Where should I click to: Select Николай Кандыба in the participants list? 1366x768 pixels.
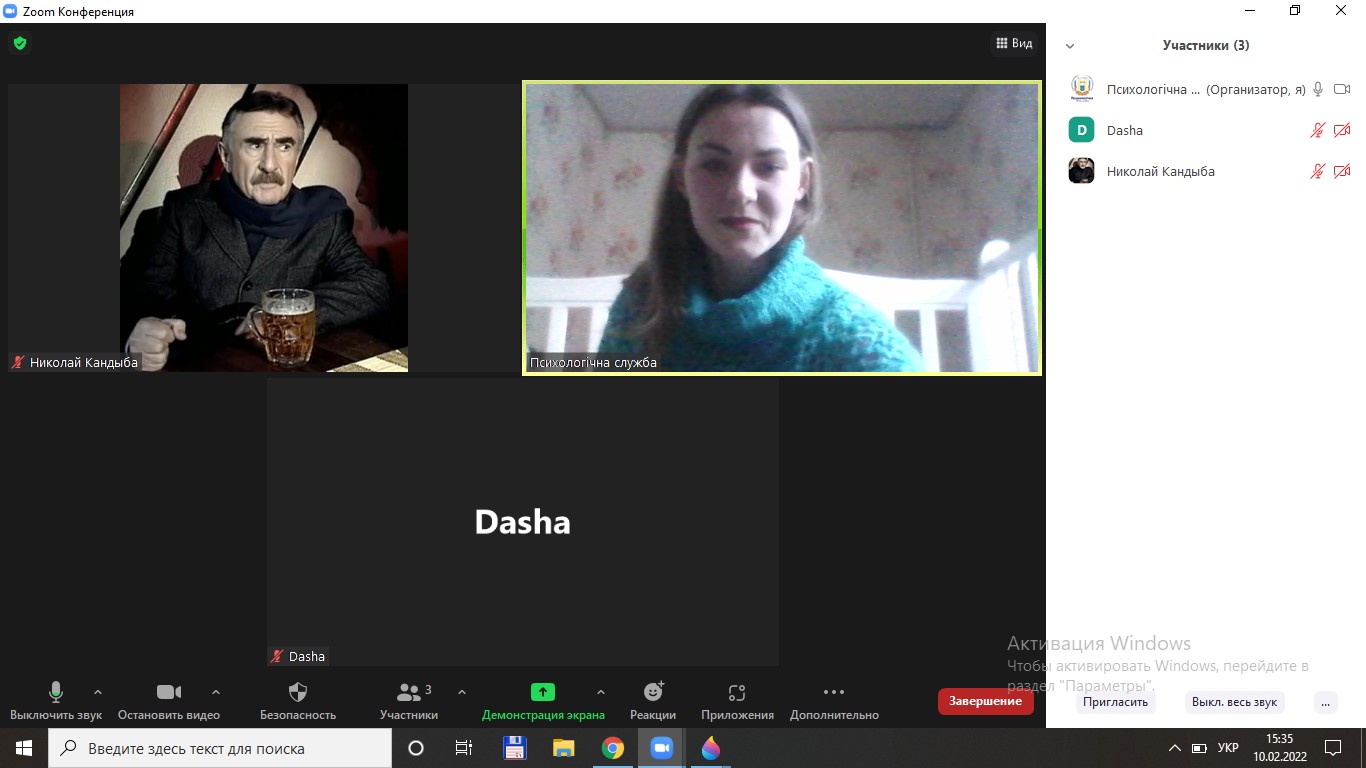pyautogui.click(x=1206, y=171)
